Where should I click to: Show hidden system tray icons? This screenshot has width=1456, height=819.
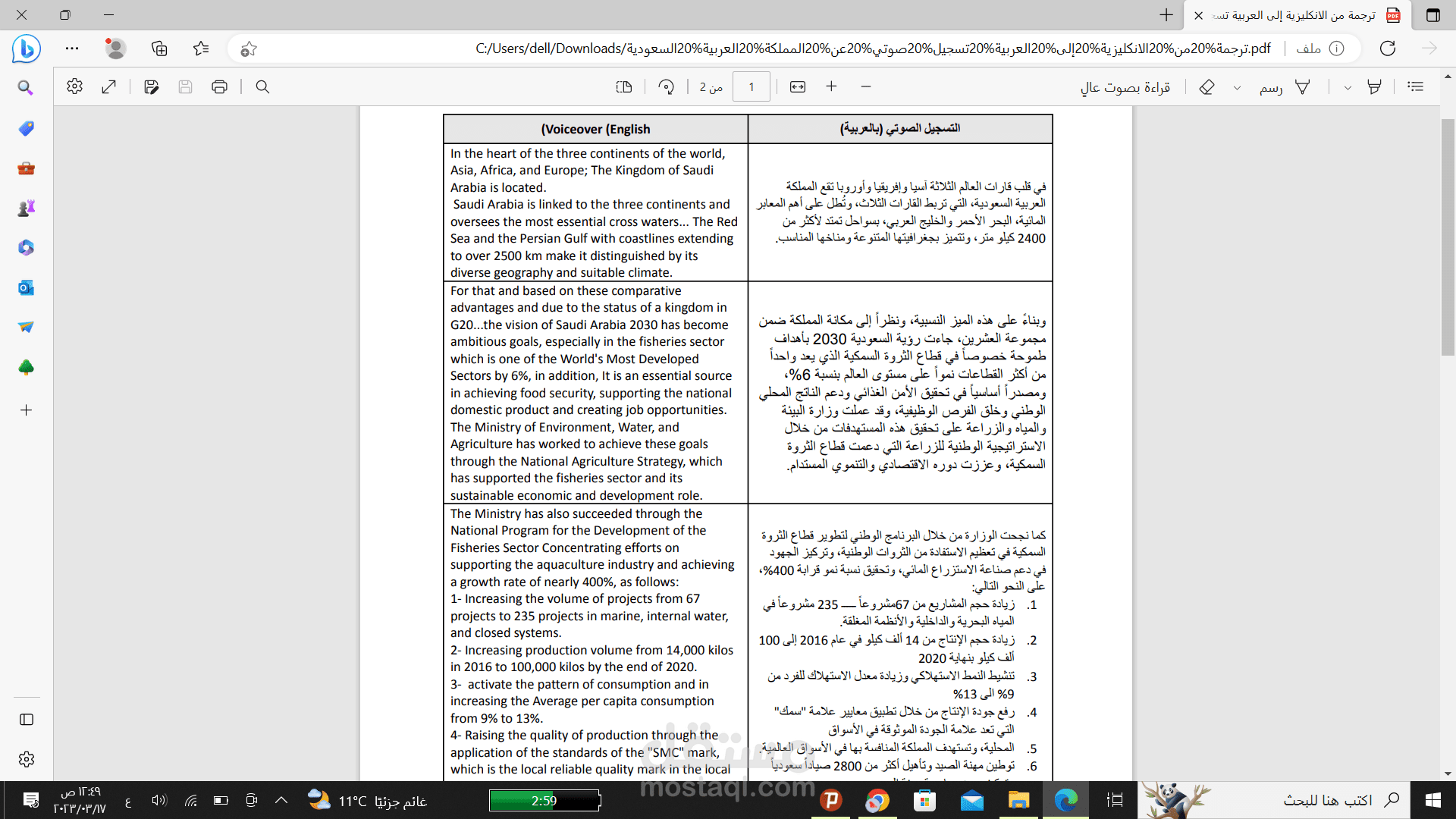coord(281,800)
